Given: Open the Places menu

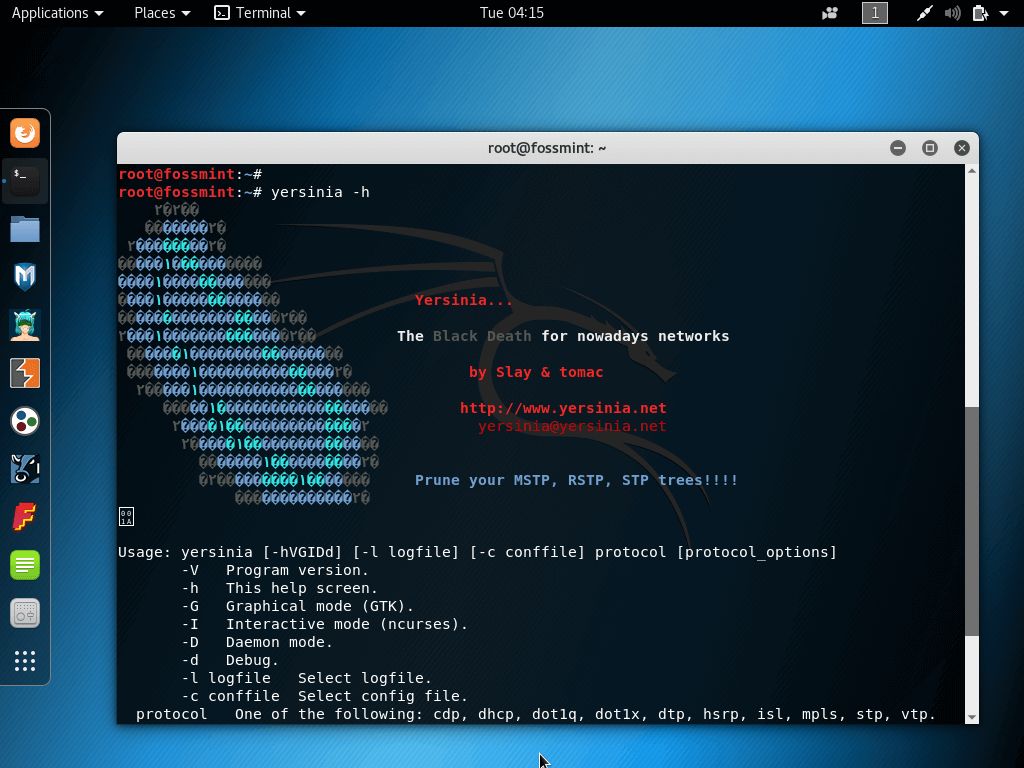Looking at the screenshot, I should click(x=162, y=13).
